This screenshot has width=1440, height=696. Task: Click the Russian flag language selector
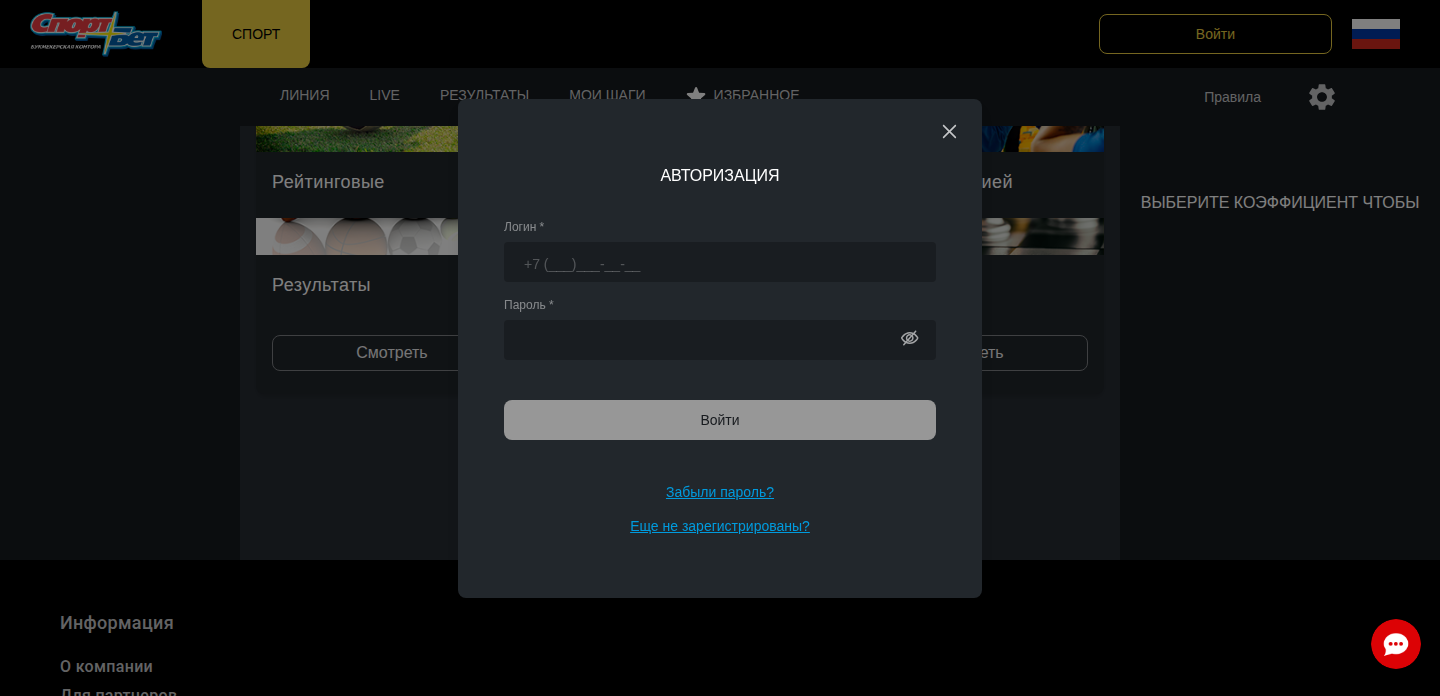coord(1375,34)
